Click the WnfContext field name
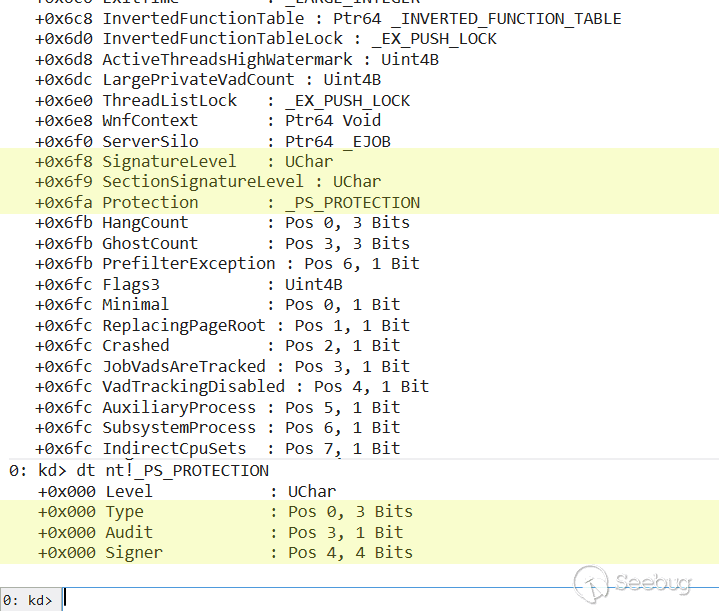 point(150,120)
